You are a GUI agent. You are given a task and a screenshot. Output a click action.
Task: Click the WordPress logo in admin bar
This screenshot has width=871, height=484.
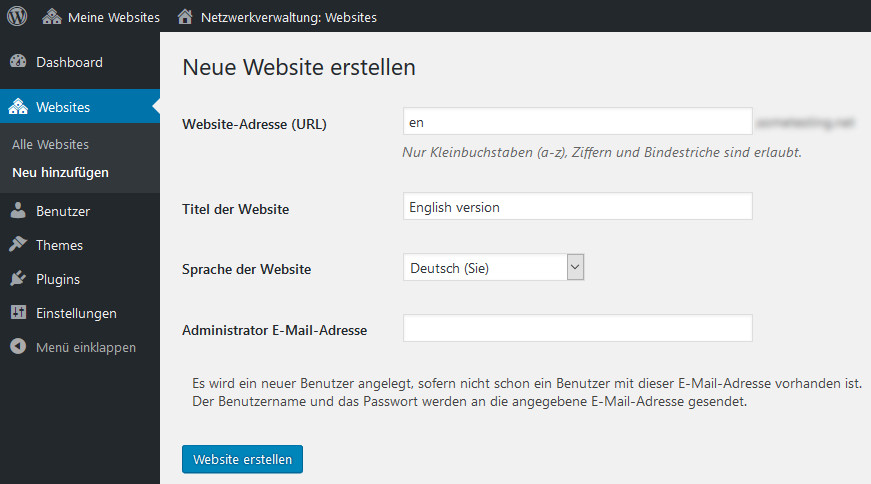[17, 16]
